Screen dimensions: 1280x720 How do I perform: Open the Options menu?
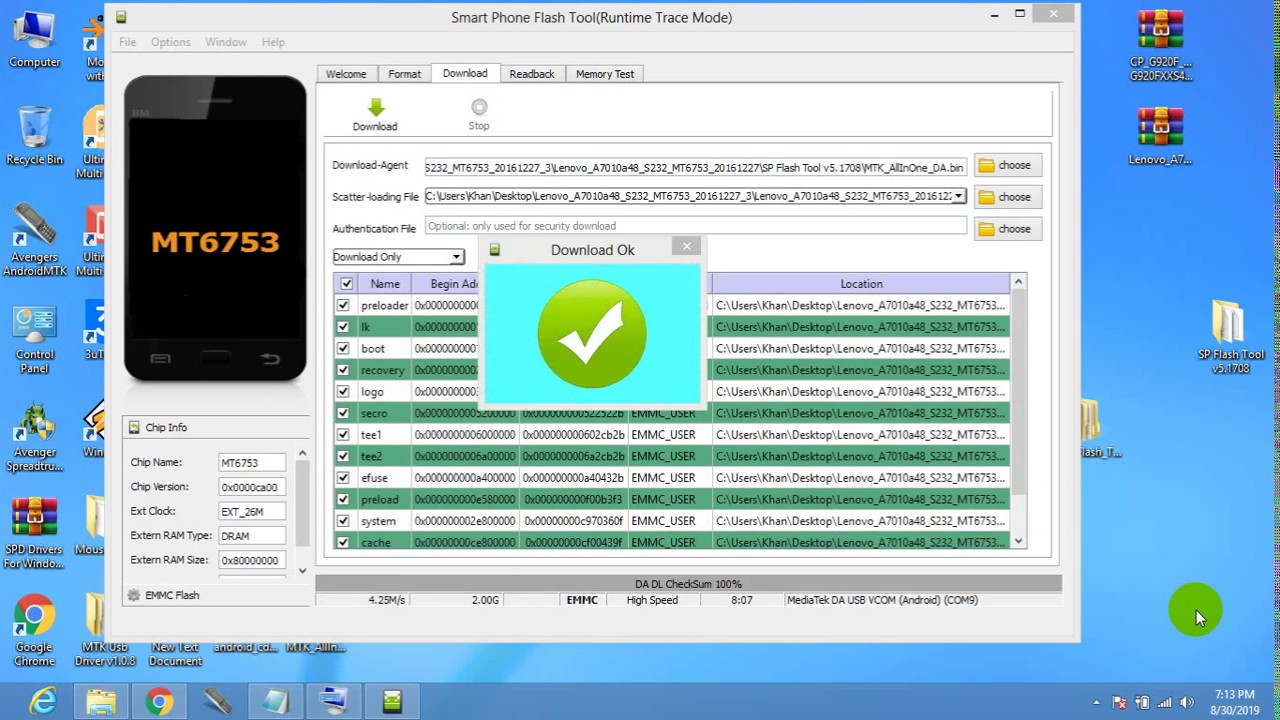pyautogui.click(x=170, y=42)
